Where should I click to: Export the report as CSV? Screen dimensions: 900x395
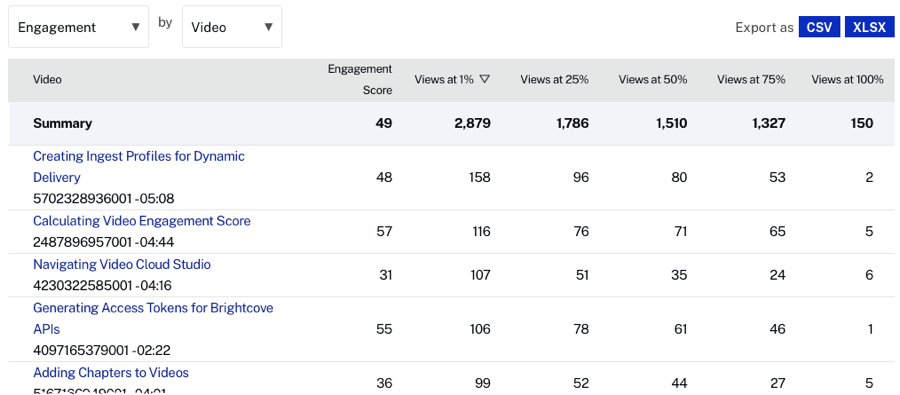click(819, 27)
